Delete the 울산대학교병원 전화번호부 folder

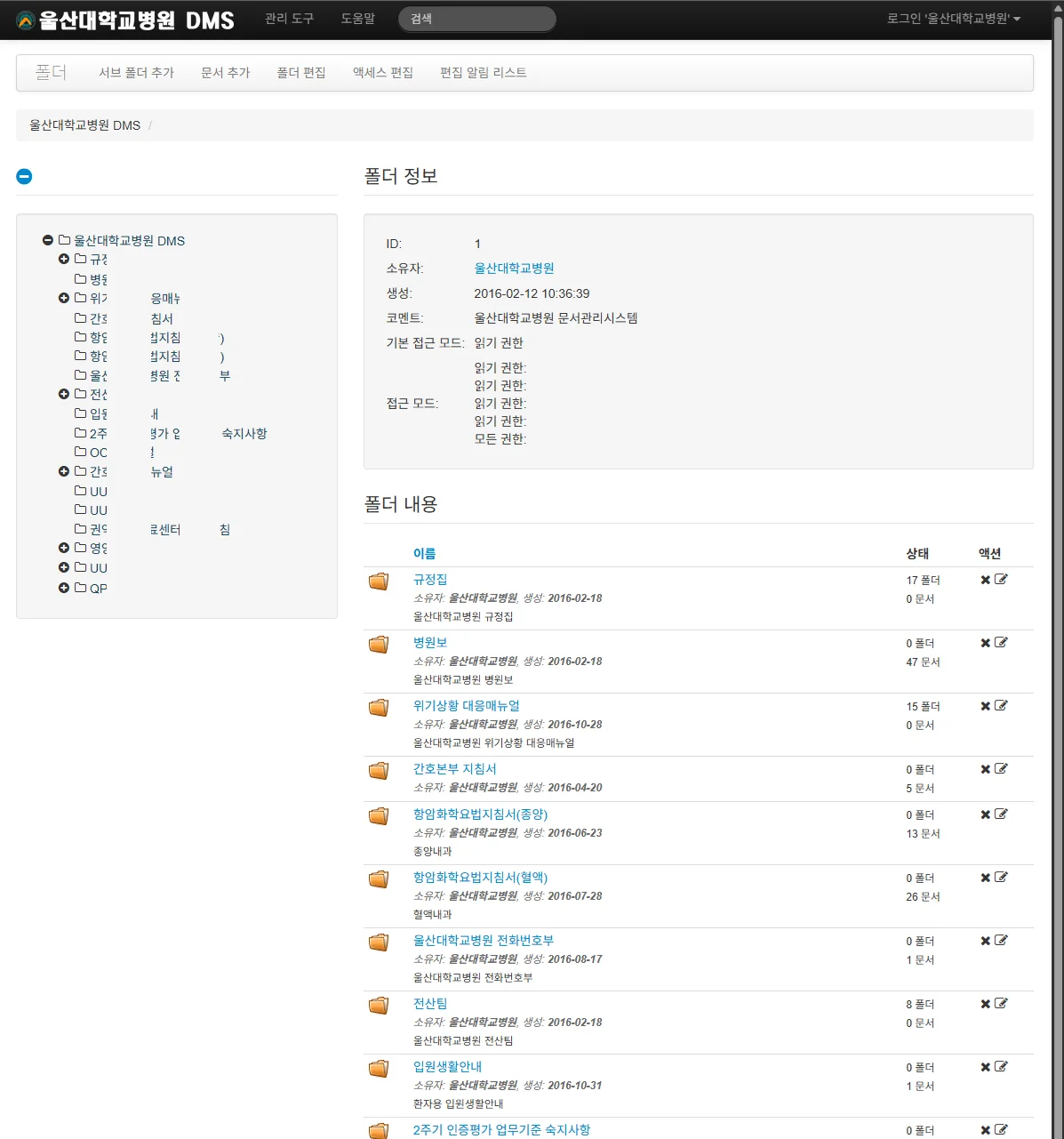985,941
